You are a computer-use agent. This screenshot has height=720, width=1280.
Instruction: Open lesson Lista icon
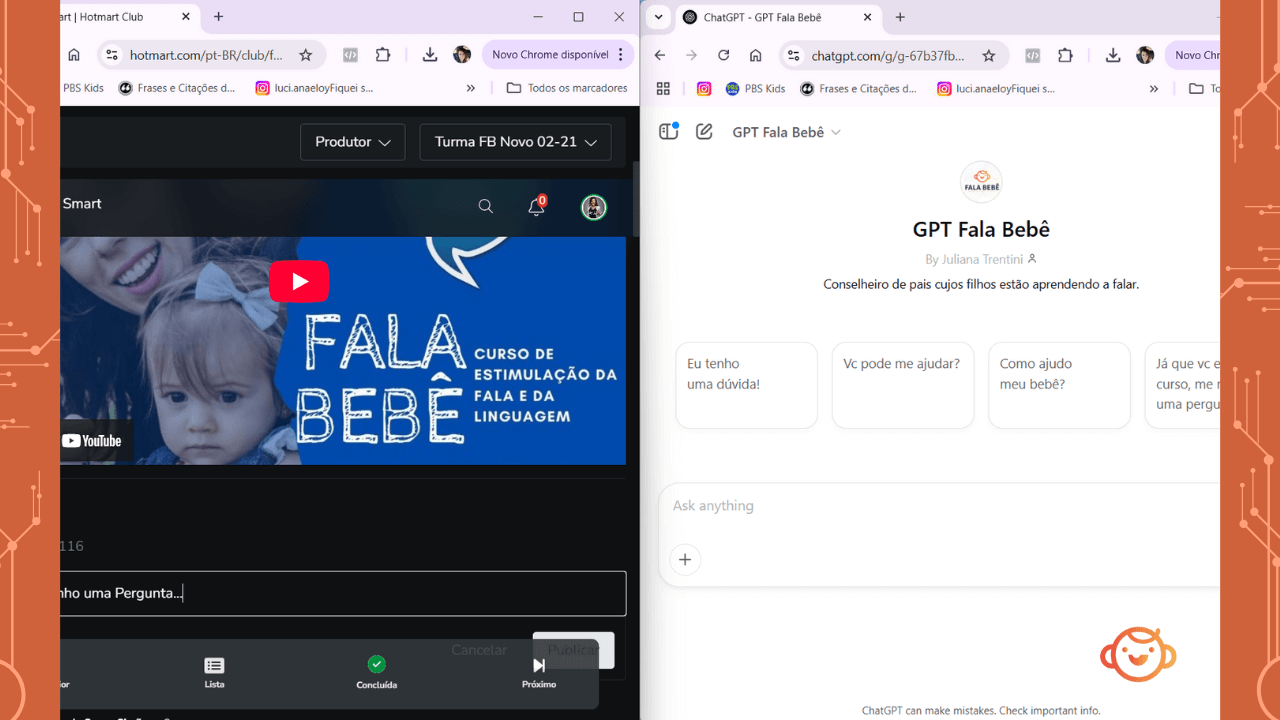214,672
